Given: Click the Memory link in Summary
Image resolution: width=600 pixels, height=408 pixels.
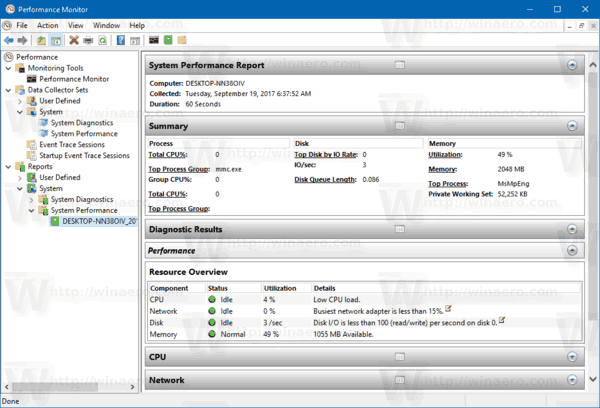Looking at the screenshot, I should [442, 169].
